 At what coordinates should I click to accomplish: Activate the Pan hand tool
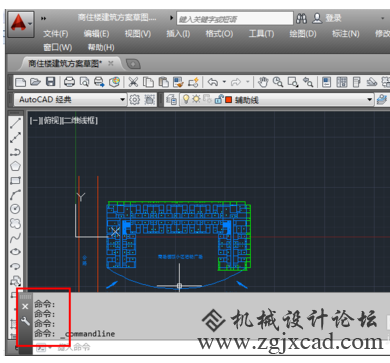(x=263, y=82)
